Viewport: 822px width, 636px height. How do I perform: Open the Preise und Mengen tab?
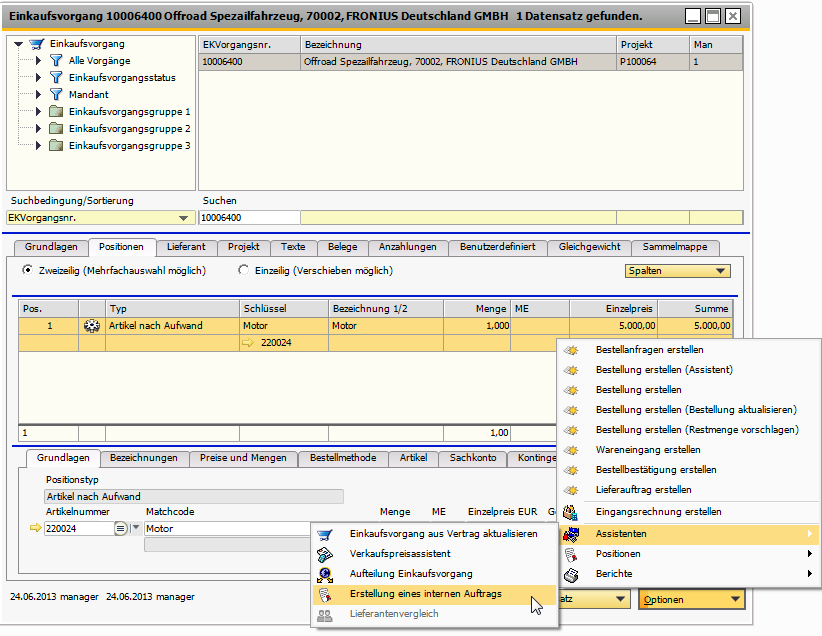pos(242,458)
